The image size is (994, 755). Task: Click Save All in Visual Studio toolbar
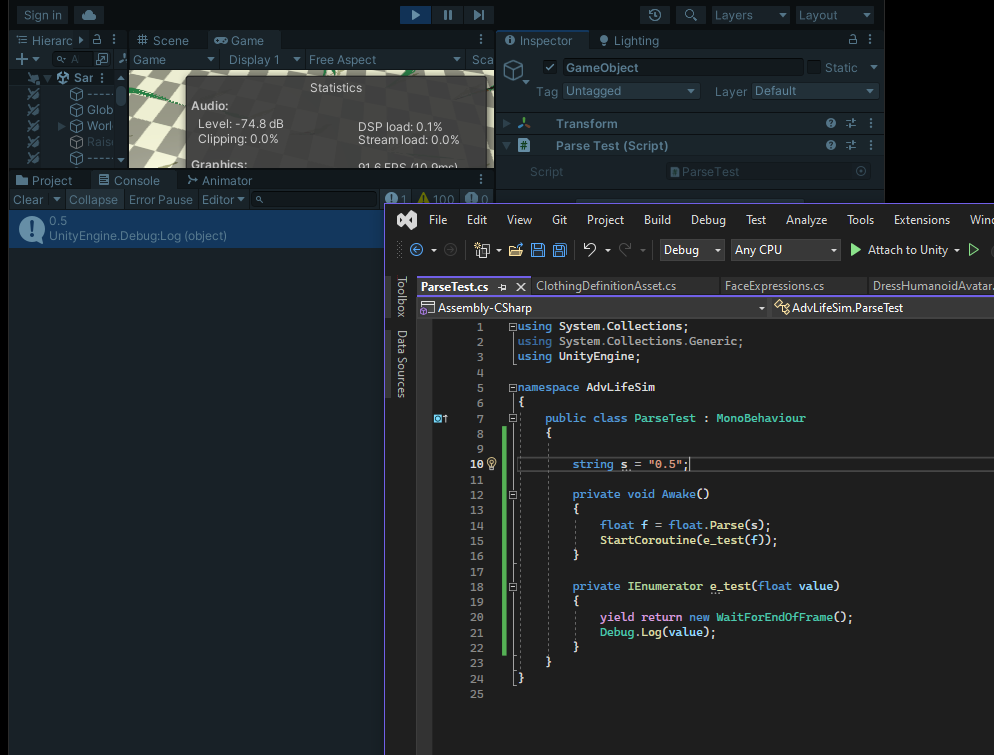(x=558, y=250)
